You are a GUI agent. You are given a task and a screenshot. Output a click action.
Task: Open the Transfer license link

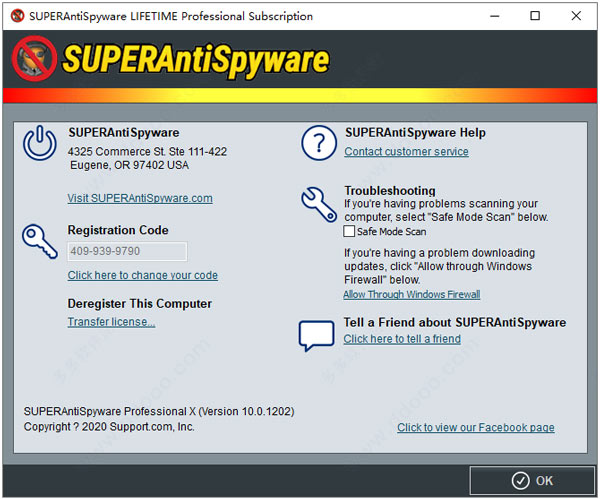pos(111,322)
